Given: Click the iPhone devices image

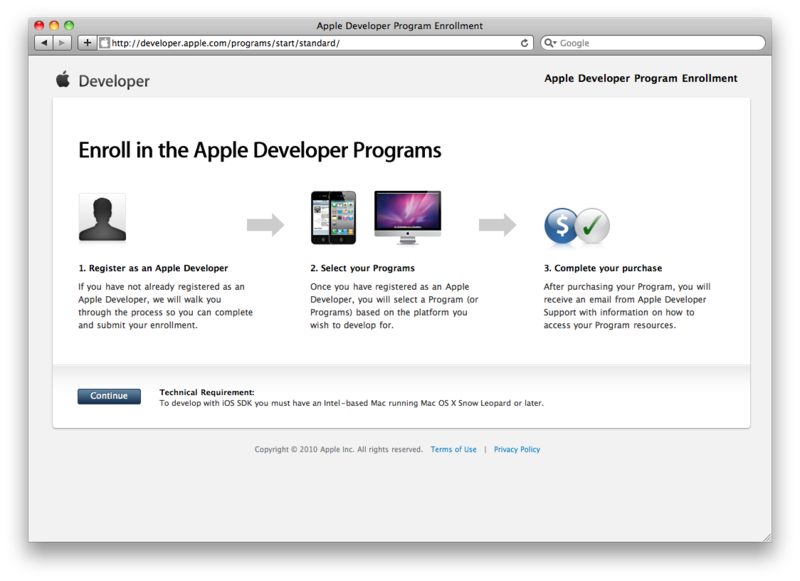Looking at the screenshot, I should (334, 218).
